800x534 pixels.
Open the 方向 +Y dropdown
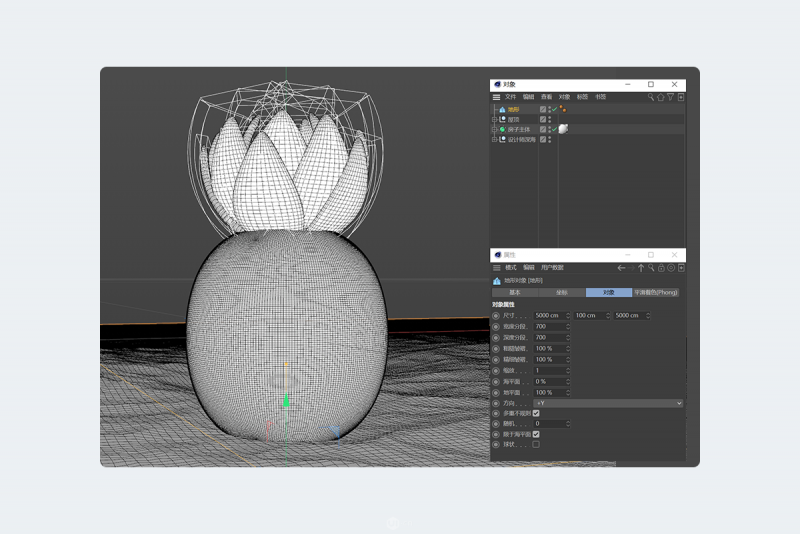pyautogui.click(x=608, y=402)
